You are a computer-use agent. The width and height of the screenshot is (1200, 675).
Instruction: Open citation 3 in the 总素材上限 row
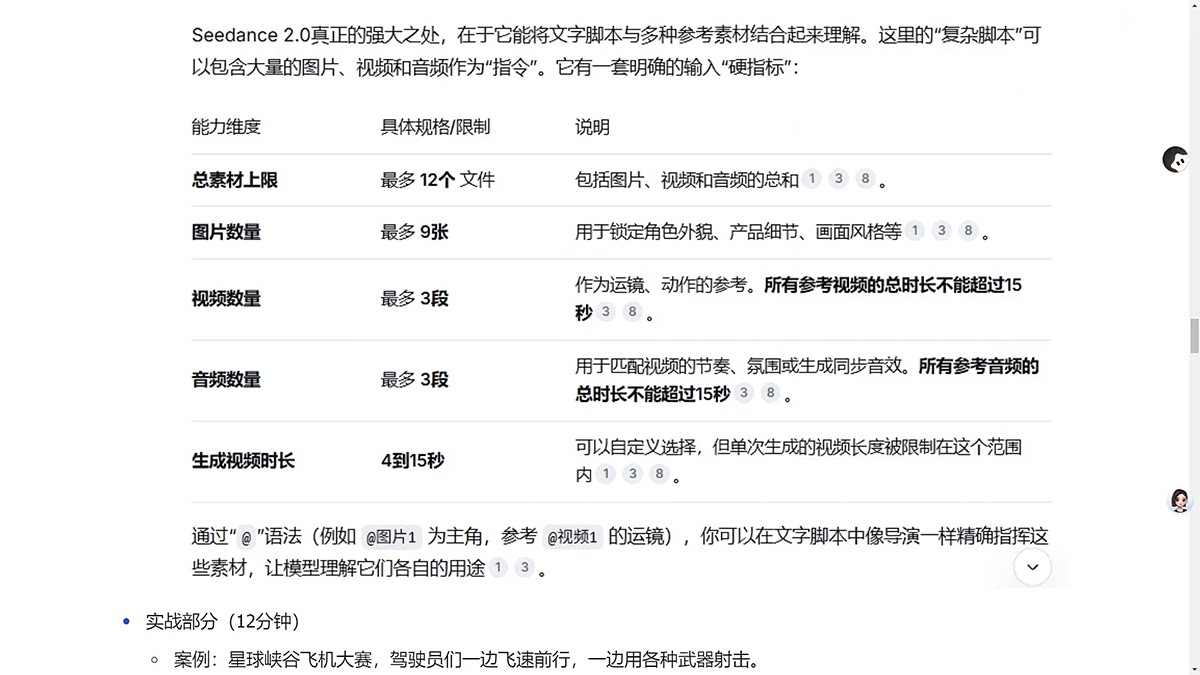[839, 180]
